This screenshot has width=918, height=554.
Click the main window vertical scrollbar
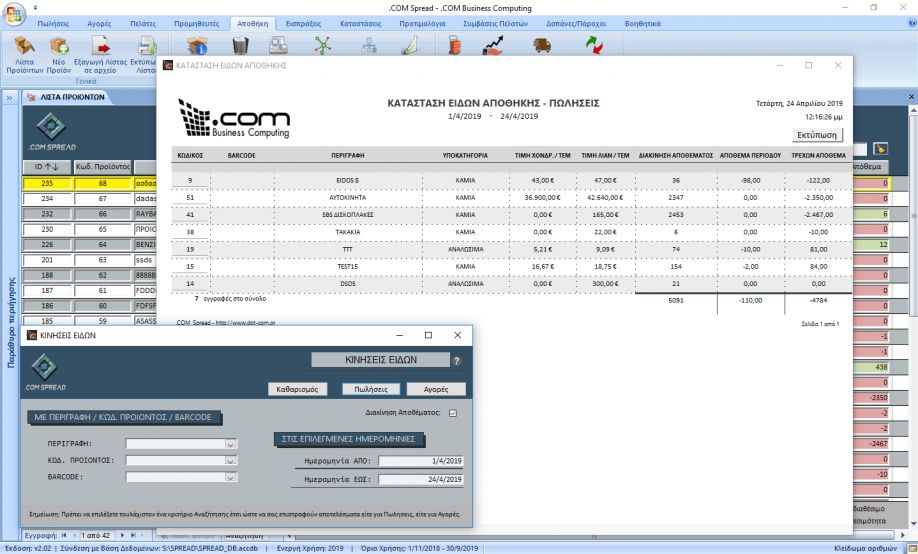coord(913,316)
